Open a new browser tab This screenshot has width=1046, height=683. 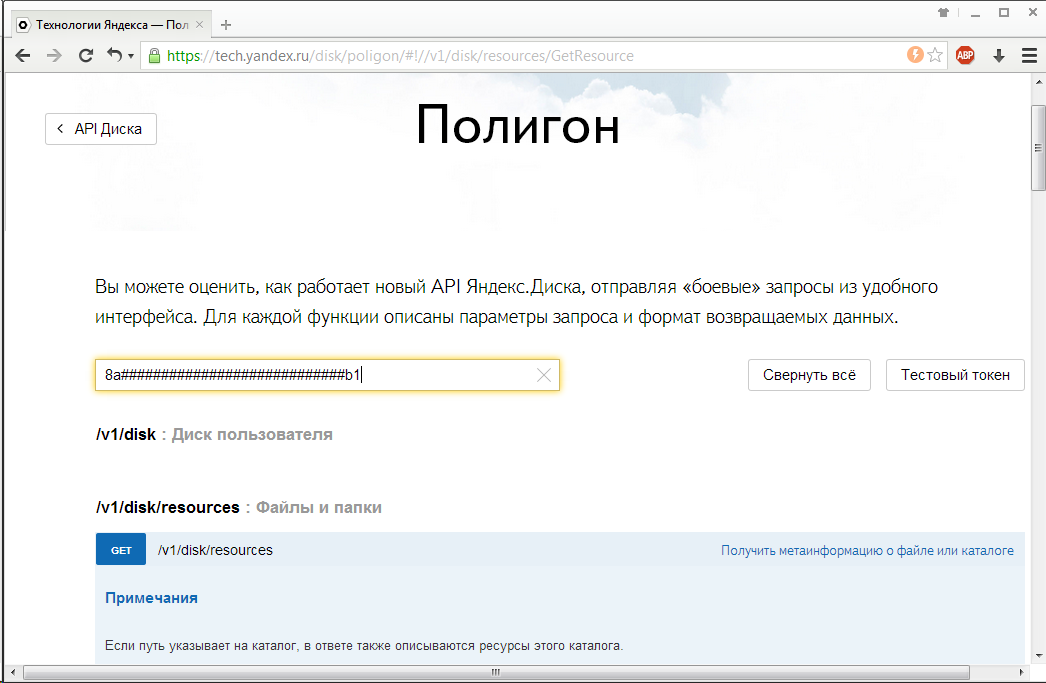(226, 25)
